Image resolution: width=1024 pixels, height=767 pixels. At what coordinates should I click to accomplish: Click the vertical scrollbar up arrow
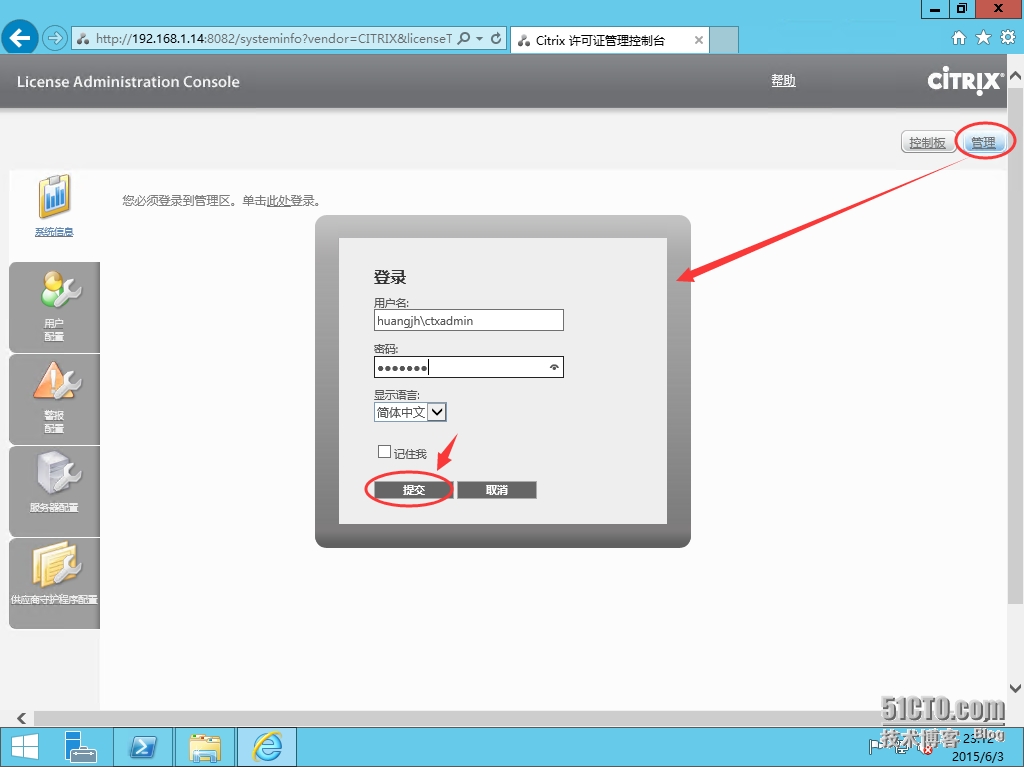click(x=1015, y=76)
